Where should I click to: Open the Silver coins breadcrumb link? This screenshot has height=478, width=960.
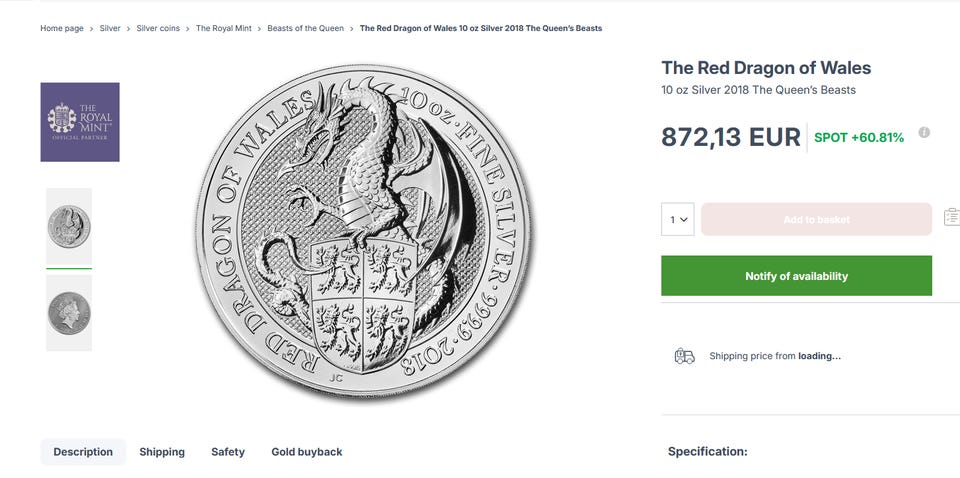pos(158,28)
